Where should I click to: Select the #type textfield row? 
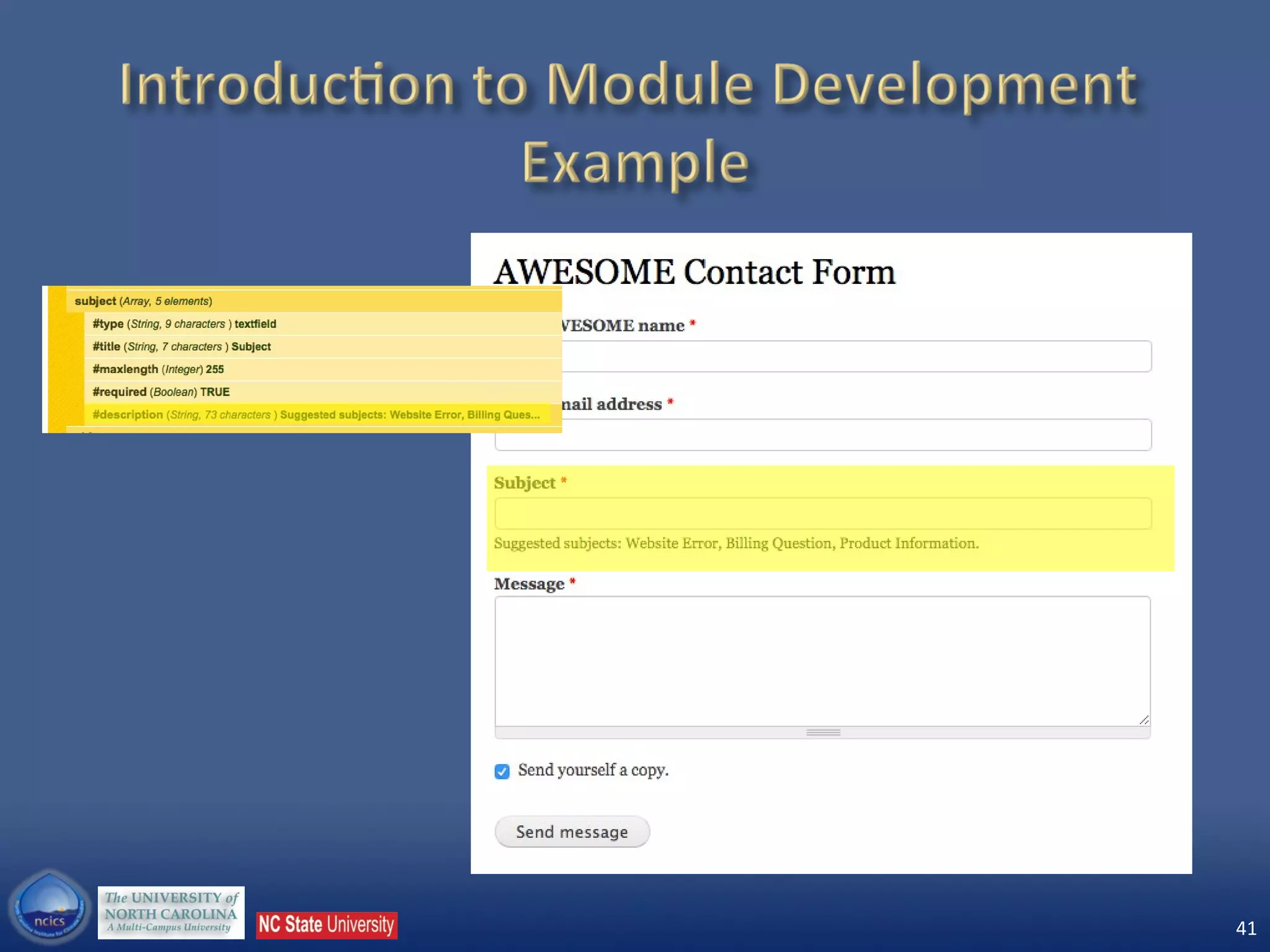[184, 324]
